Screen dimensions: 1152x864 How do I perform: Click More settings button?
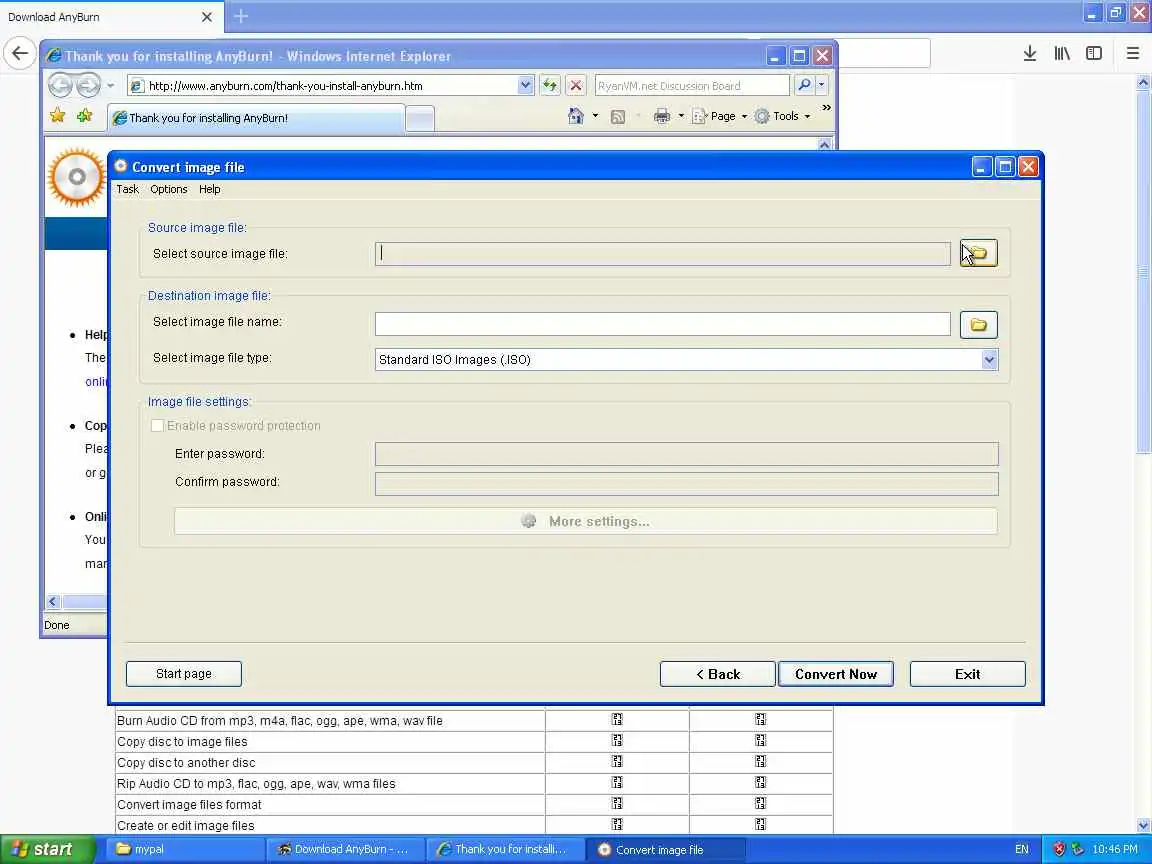(x=586, y=521)
